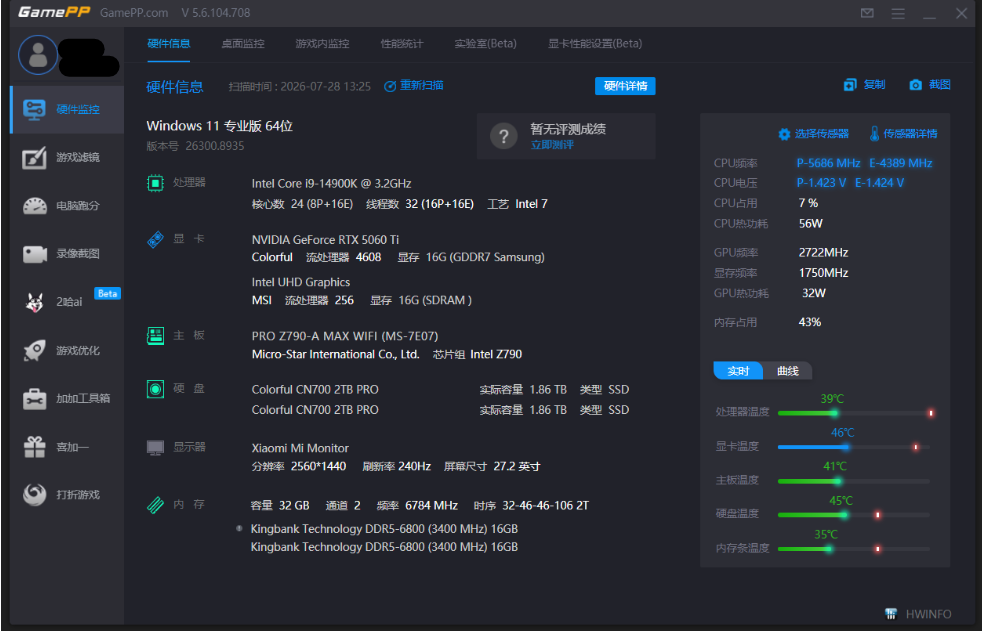Click the mail message icon in title bar
Image resolution: width=982 pixels, height=631 pixels.
pyautogui.click(x=867, y=13)
